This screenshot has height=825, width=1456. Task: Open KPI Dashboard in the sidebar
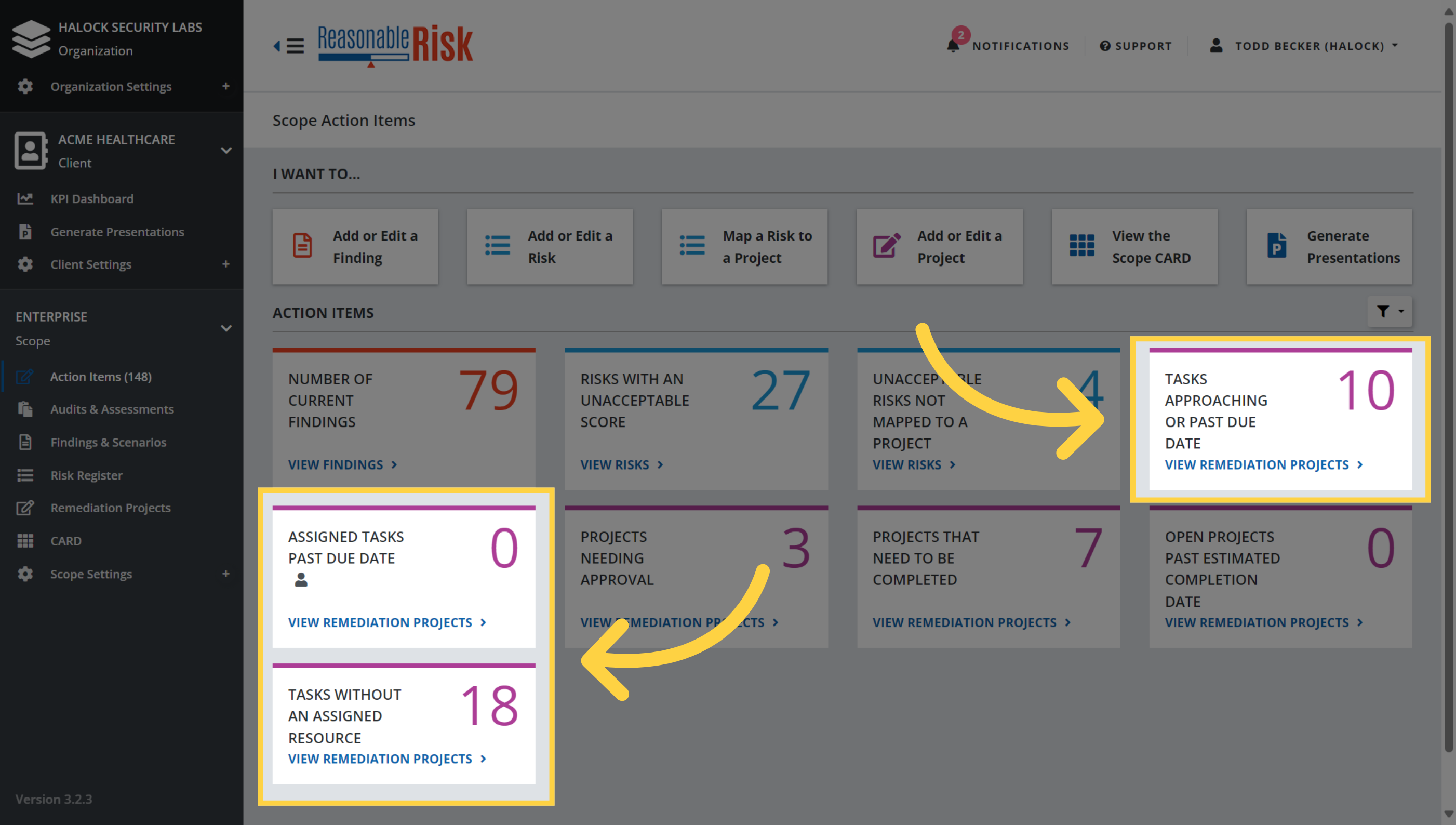[x=92, y=199]
